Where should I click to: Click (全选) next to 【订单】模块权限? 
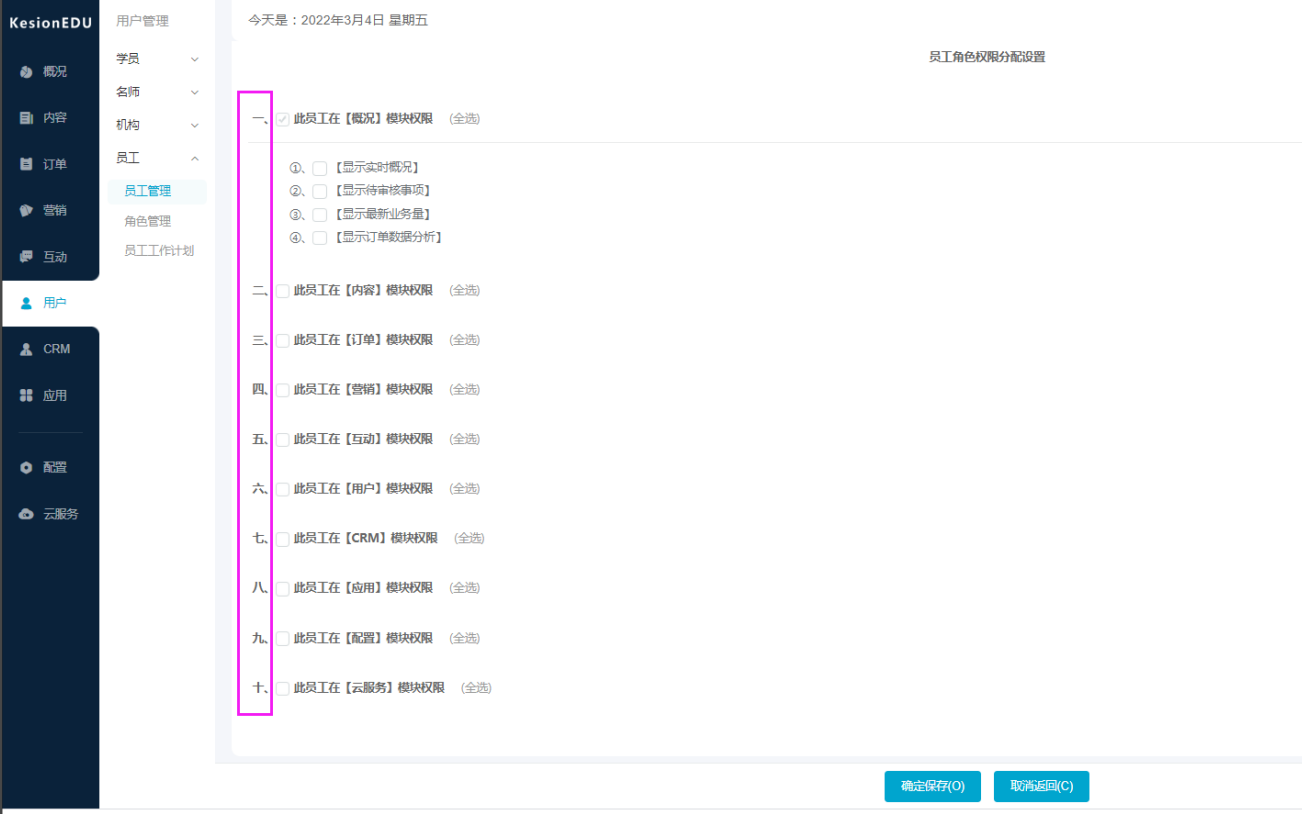pyautogui.click(x=465, y=340)
